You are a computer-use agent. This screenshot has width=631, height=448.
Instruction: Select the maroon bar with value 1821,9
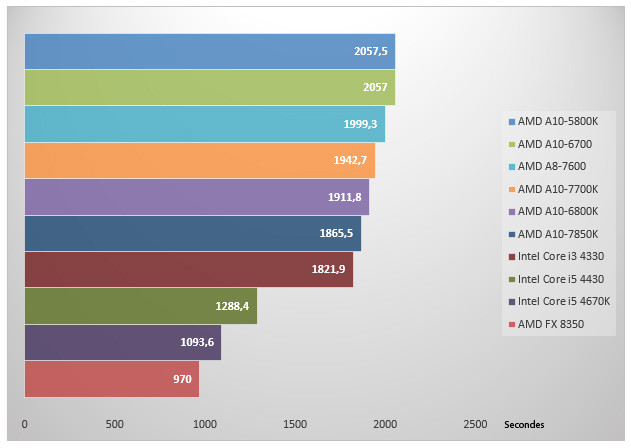pyautogui.click(x=189, y=269)
